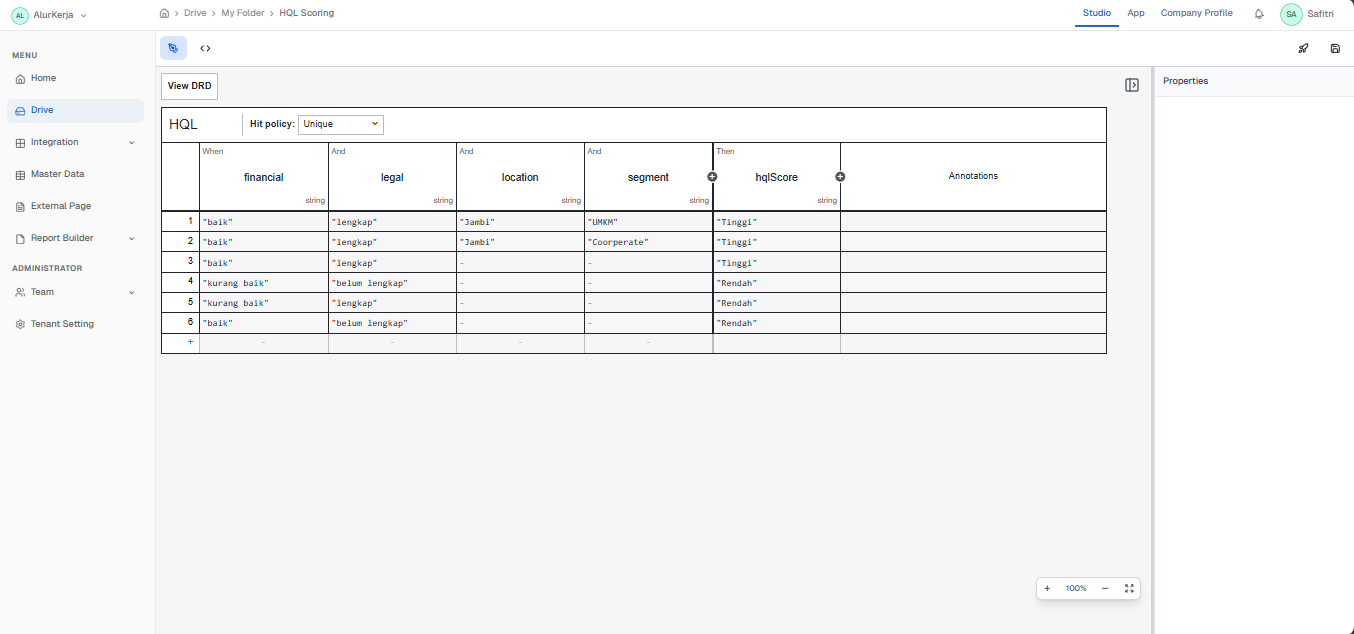Viewport: 1354px width, 634px height.
Task: Click the View DRD button
Action: [x=189, y=86]
